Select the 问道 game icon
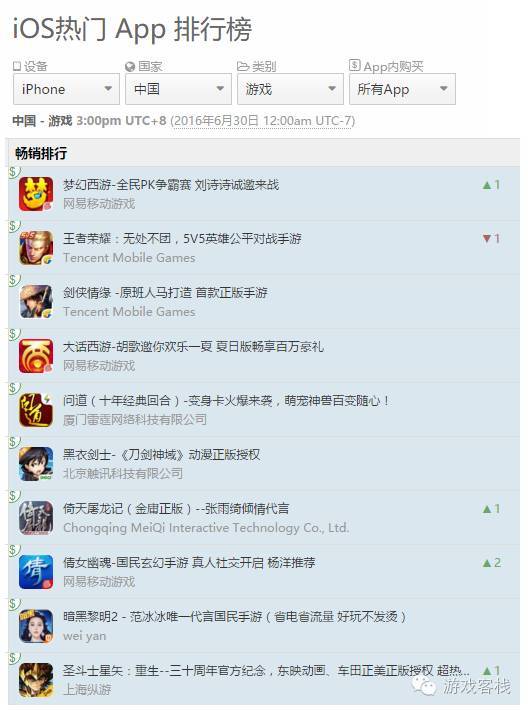 (36, 410)
